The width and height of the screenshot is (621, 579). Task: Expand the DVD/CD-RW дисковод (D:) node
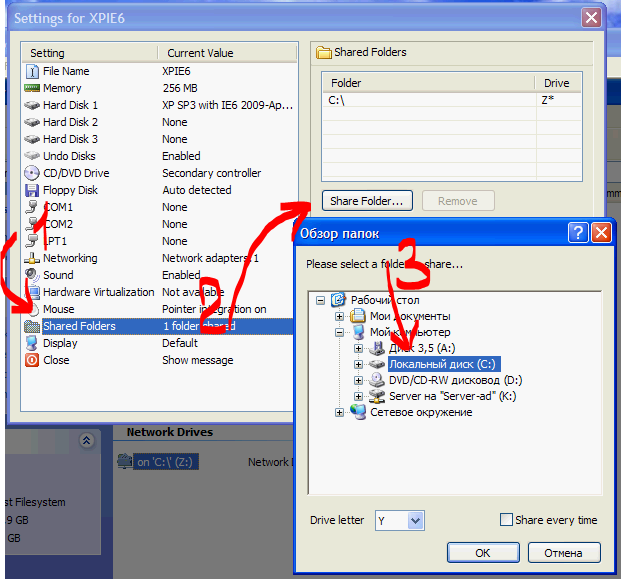click(x=358, y=380)
